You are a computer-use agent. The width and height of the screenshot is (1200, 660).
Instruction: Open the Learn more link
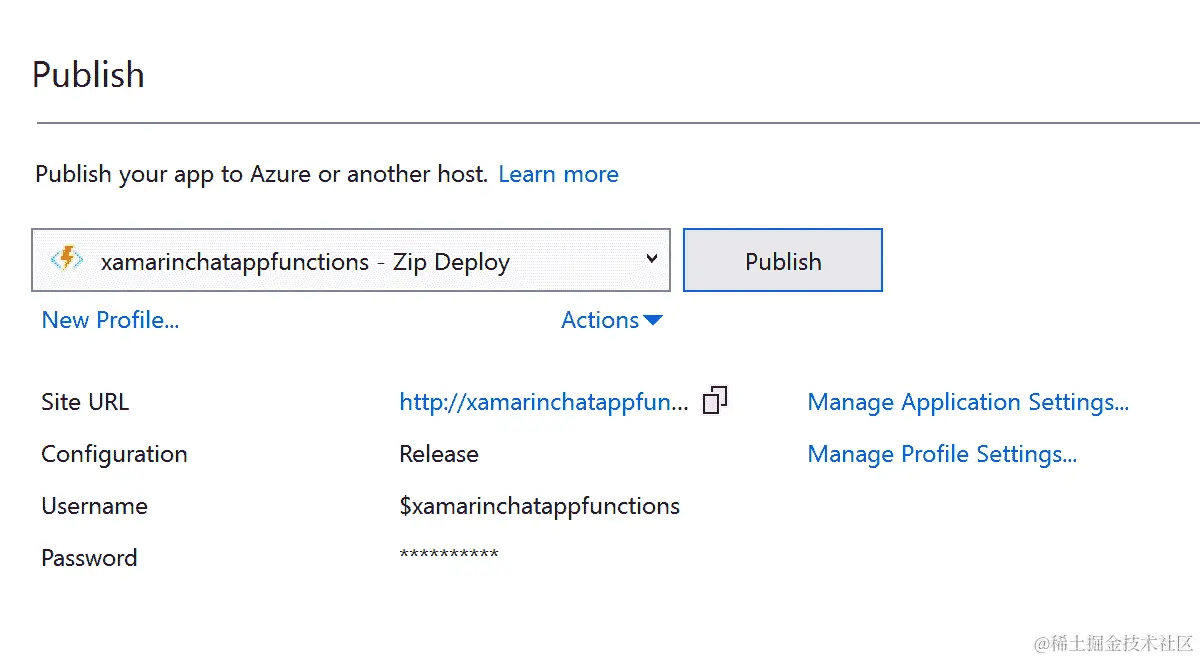(x=558, y=174)
